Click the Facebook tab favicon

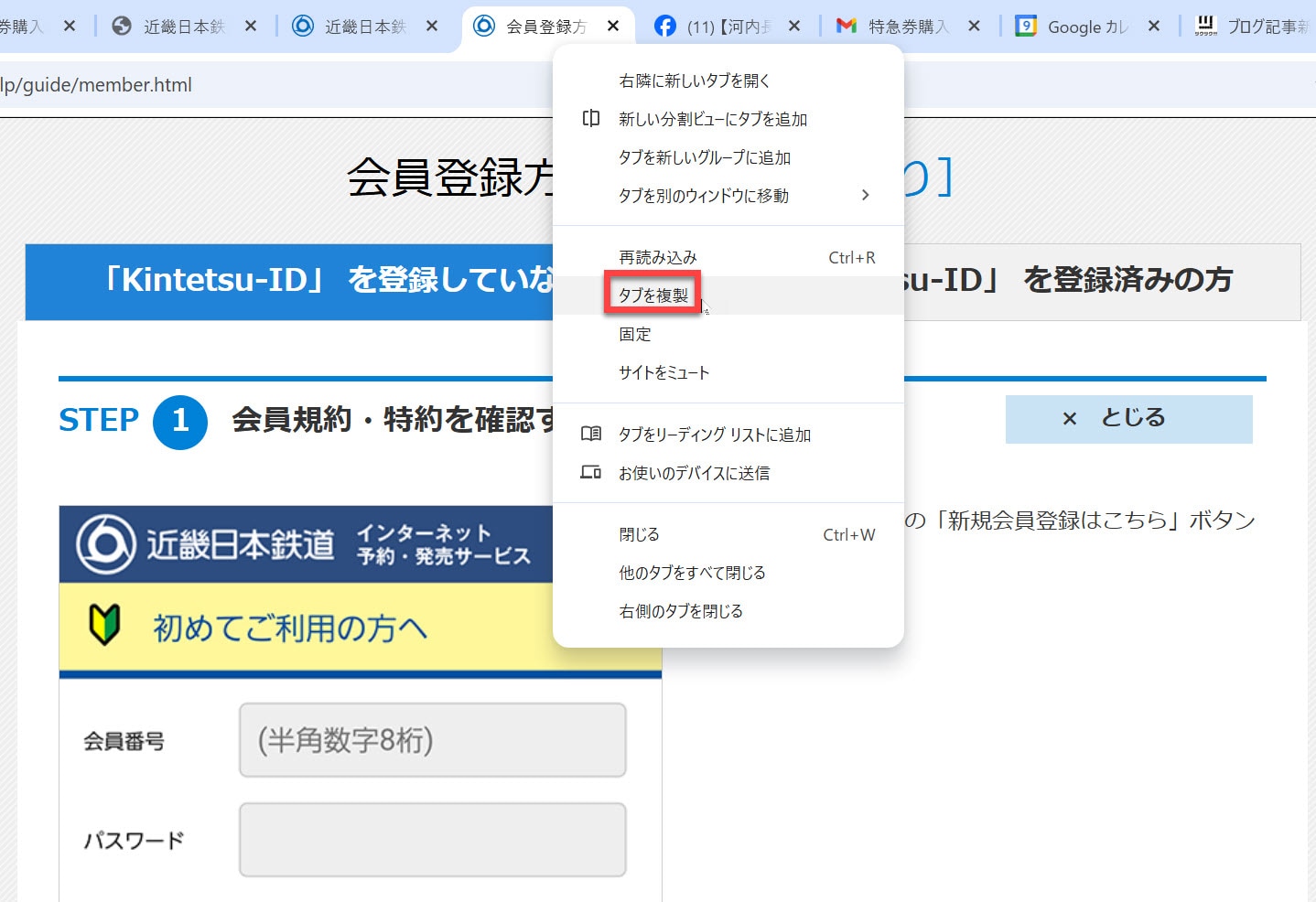(665, 27)
